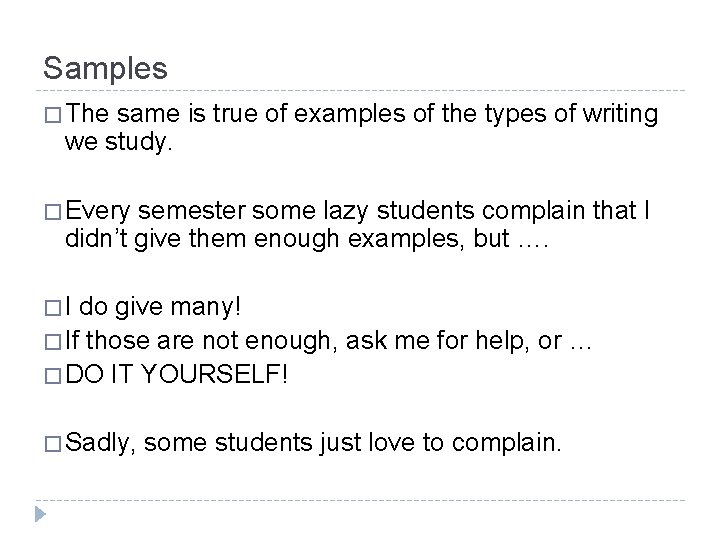
Task: Click the square bullet before 'I do give many!'
Action: pos(53,308)
